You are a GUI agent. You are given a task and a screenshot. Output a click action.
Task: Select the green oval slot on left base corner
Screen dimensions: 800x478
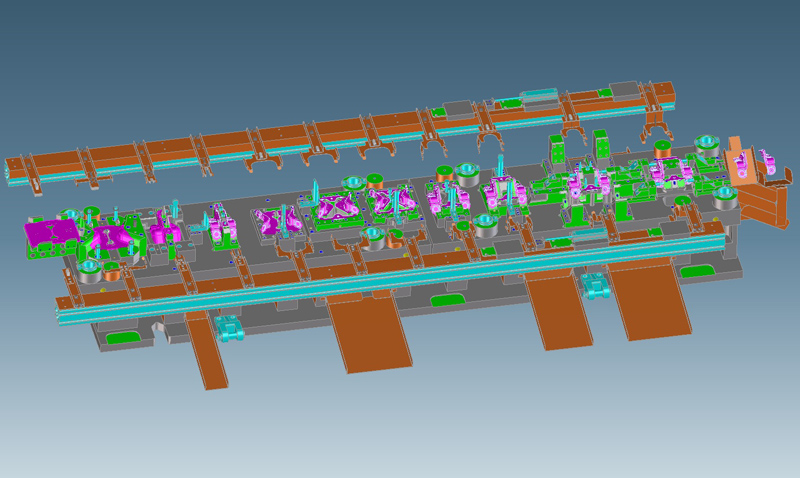pyautogui.click(x=118, y=337)
